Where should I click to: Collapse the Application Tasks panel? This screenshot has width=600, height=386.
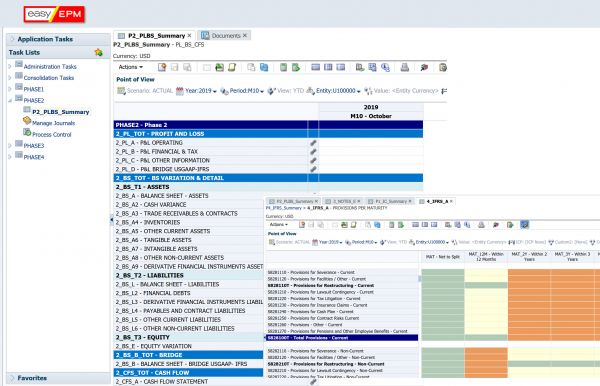[11, 39]
